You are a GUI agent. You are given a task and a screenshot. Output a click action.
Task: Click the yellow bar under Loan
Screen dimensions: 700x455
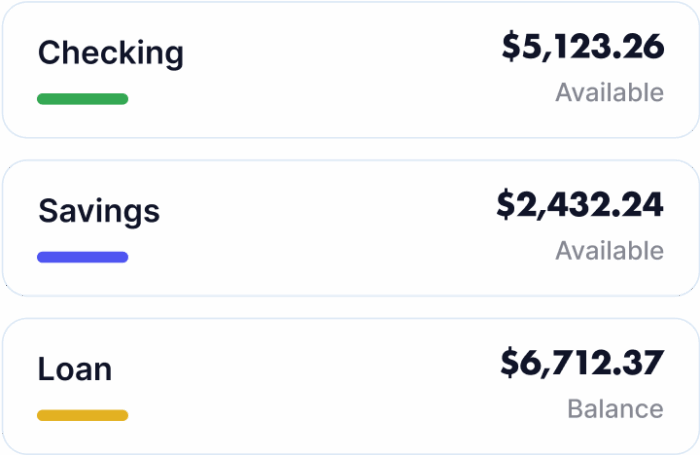pos(82,415)
